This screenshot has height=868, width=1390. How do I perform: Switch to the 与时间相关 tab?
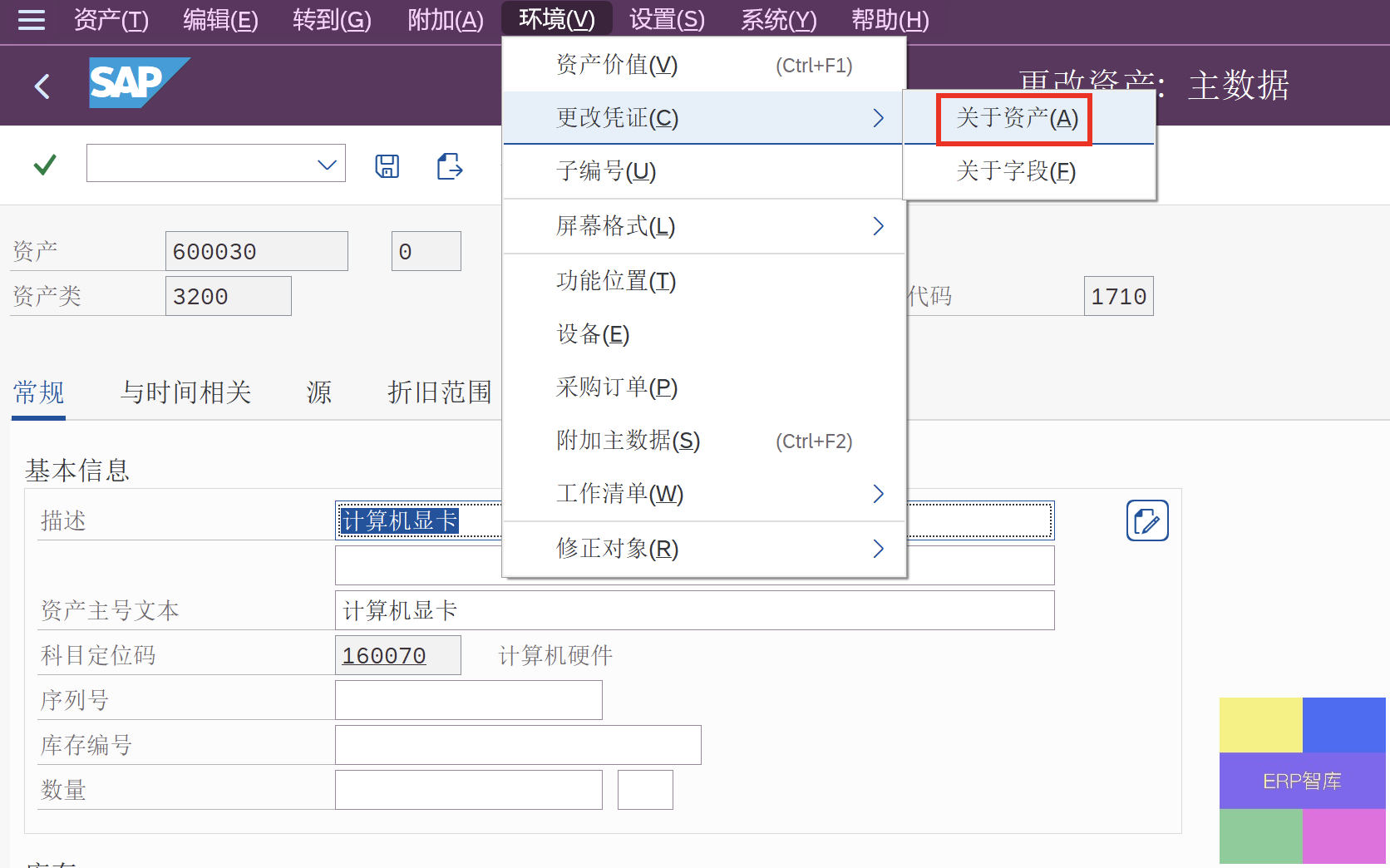pos(185,392)
